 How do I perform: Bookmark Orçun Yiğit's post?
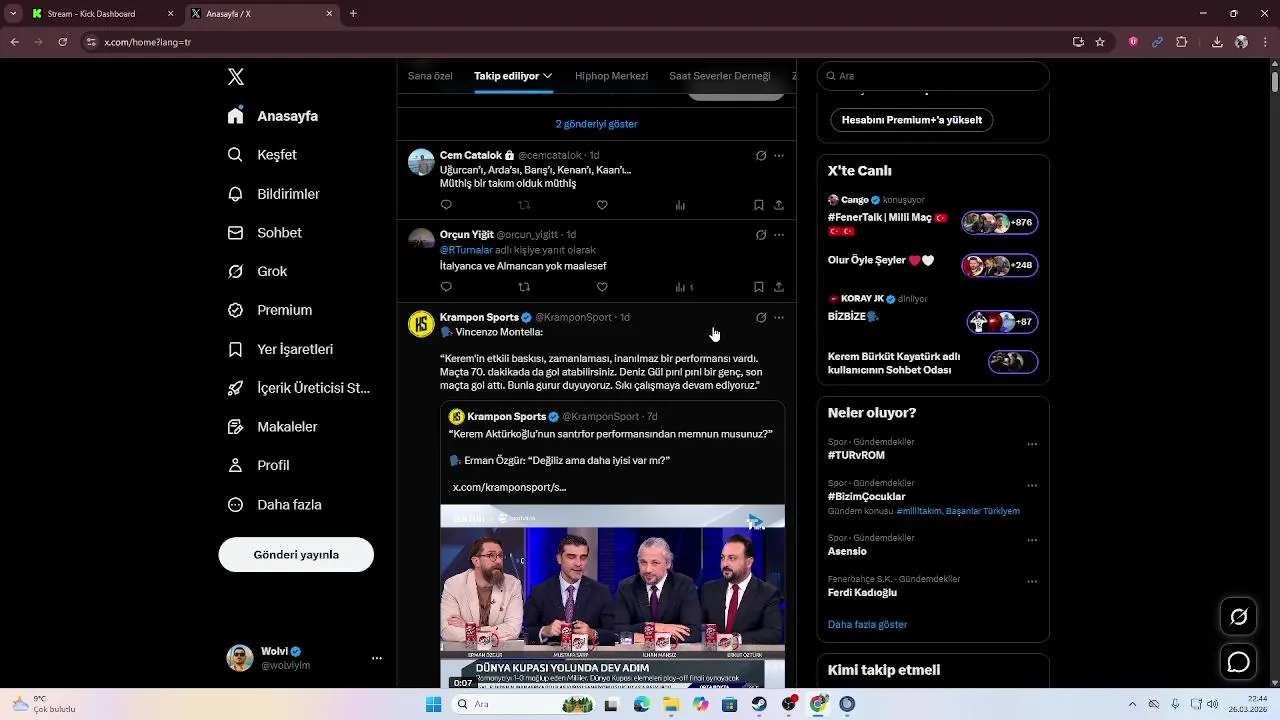click(x=759, y=287)
